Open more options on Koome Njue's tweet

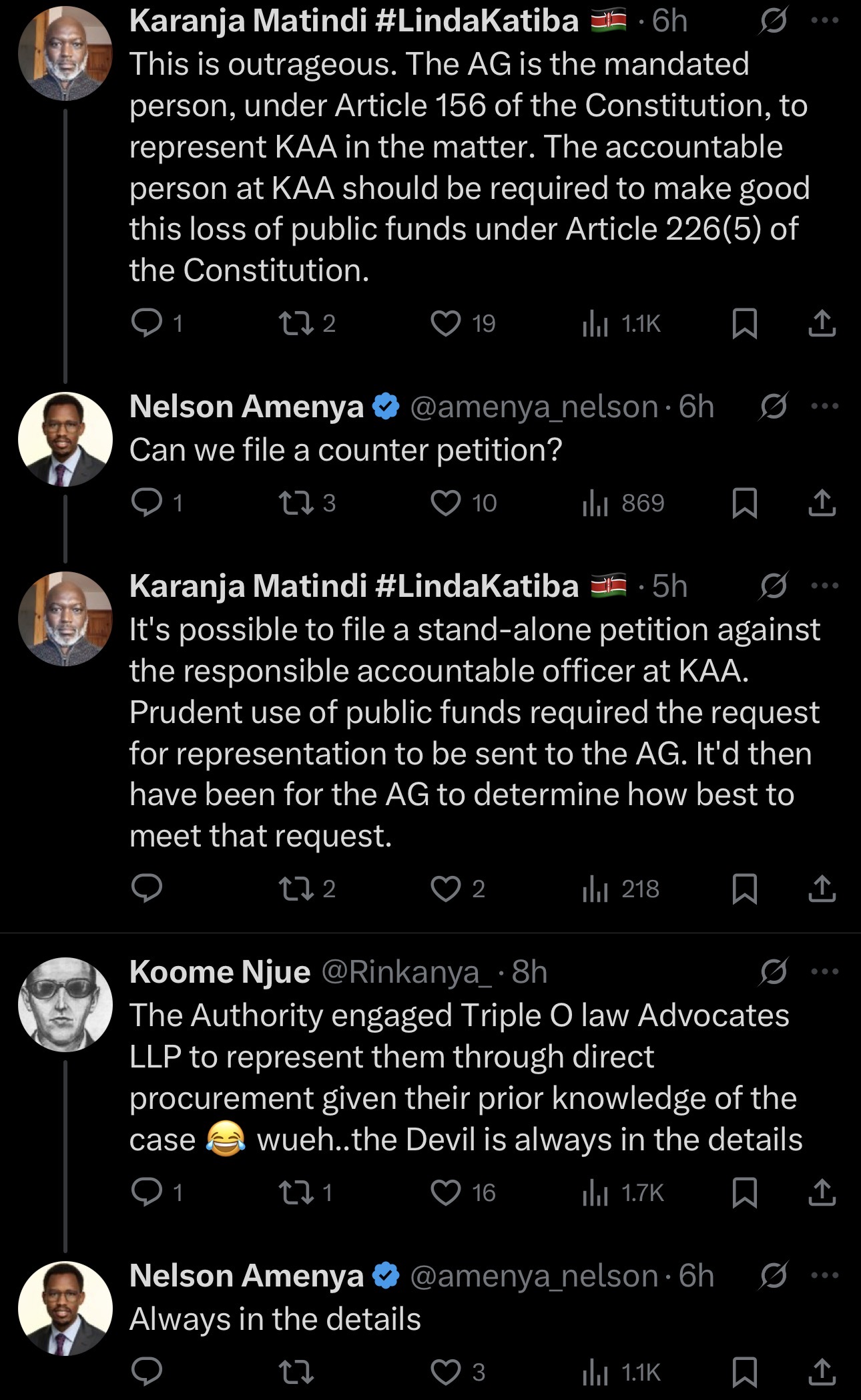pyautogui.click(x=825, y=972)
